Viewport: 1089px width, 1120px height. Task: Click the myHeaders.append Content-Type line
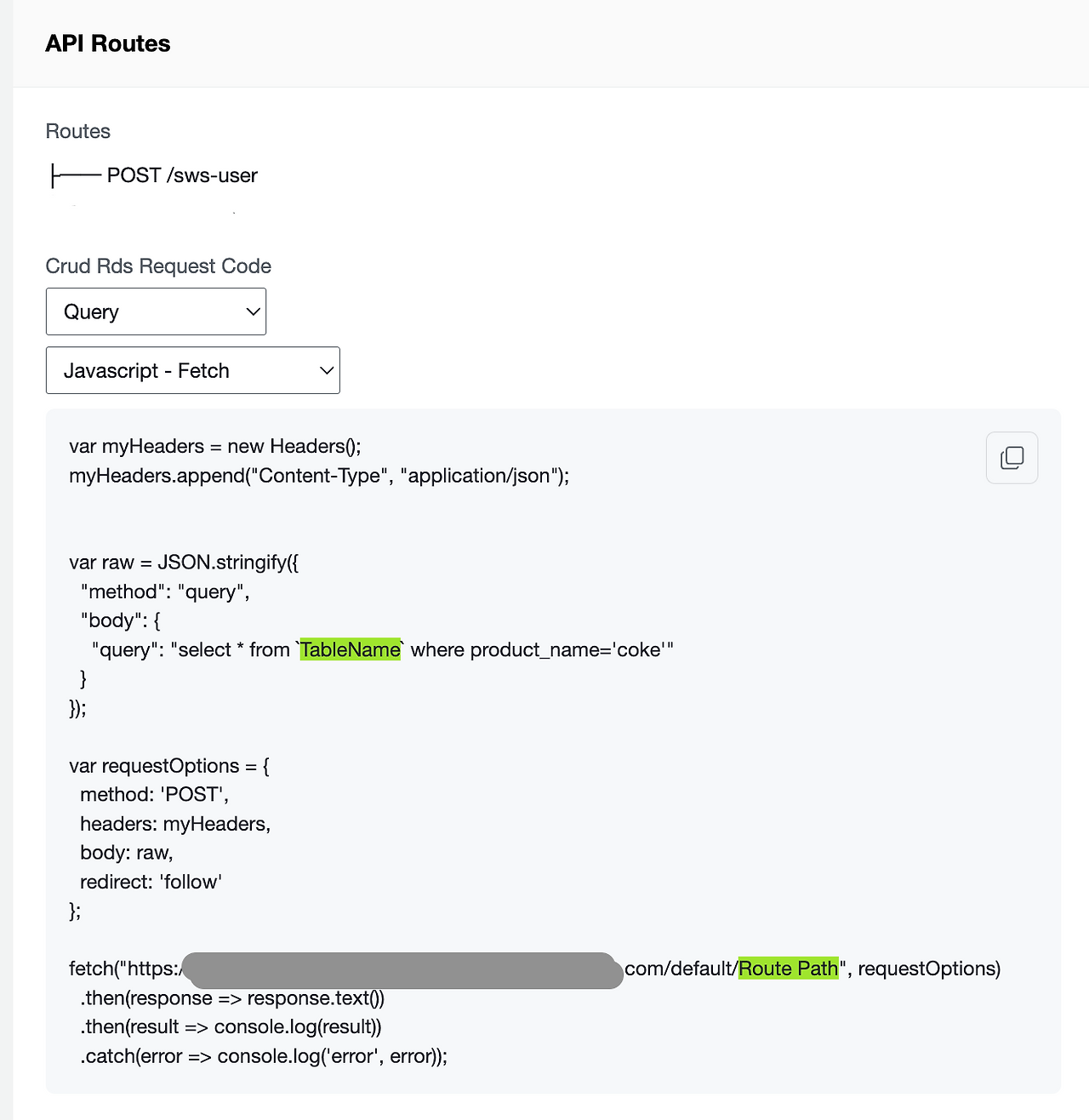coord(319,475)
